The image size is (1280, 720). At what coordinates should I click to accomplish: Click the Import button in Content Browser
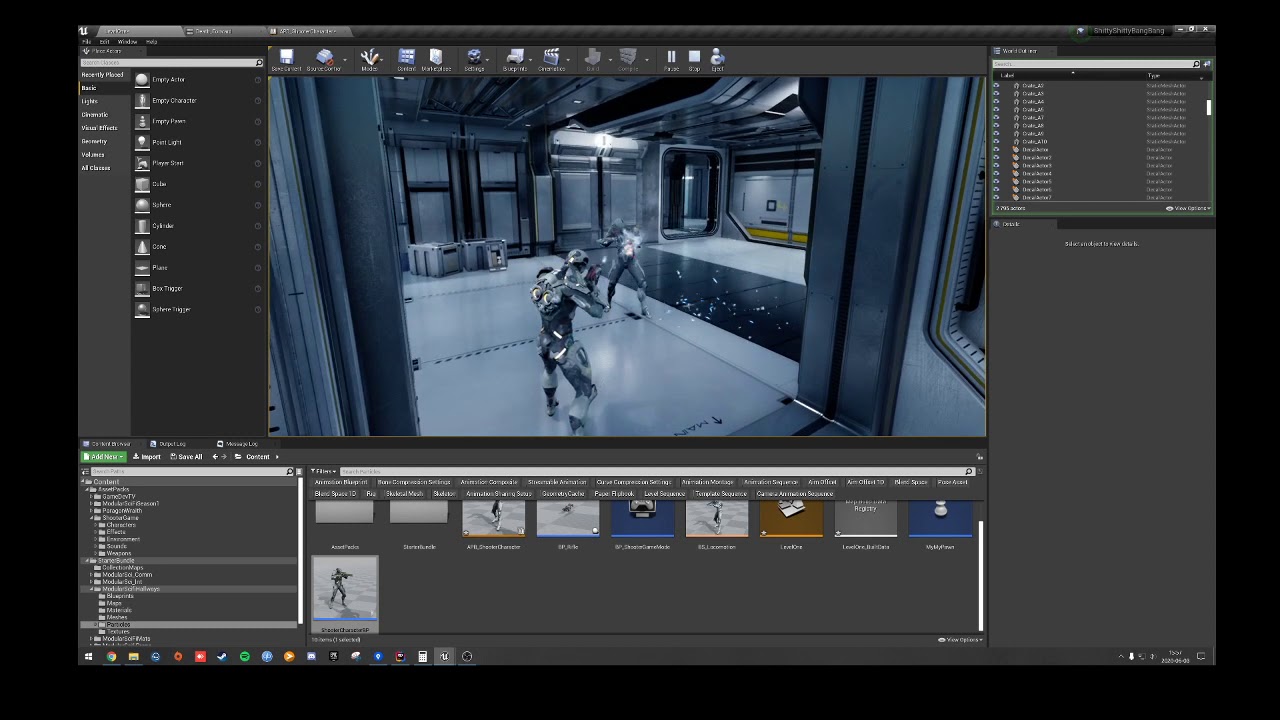[147, 457]
